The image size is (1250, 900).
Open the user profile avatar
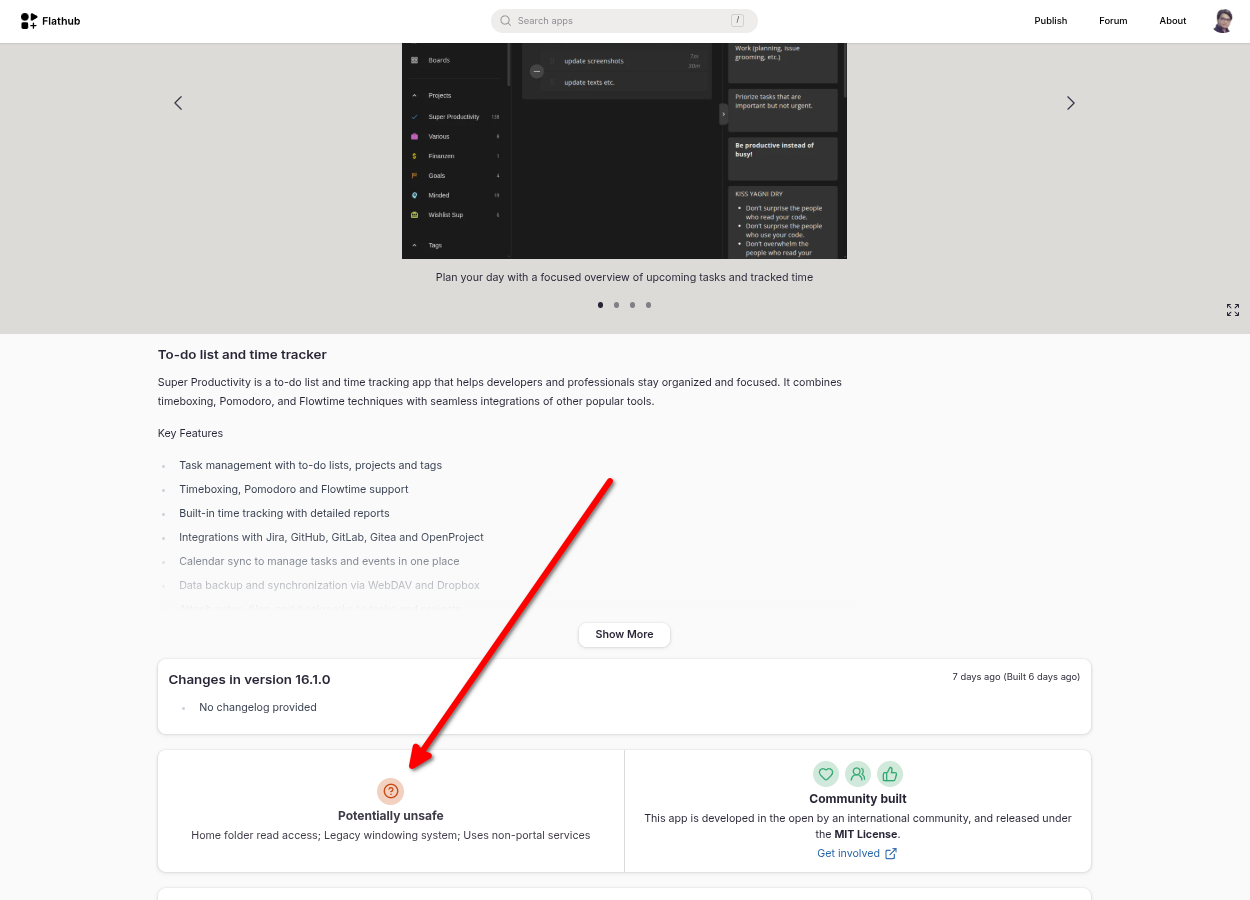coord(1222,21)
